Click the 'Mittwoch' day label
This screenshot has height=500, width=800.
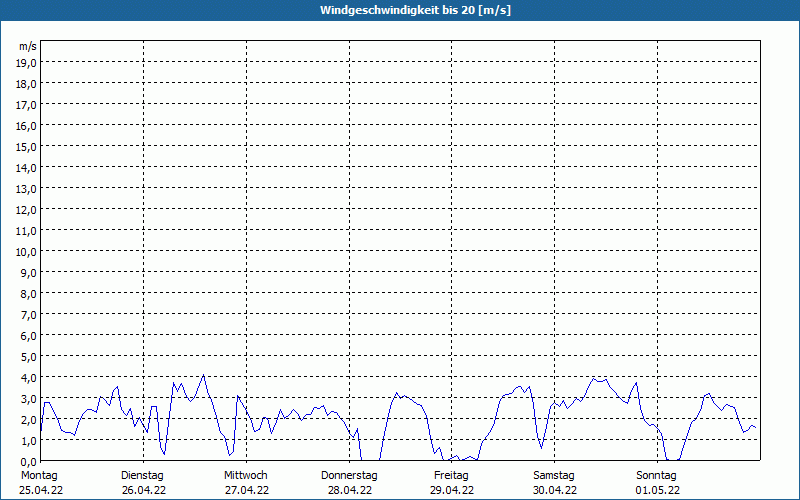(245, 476)
